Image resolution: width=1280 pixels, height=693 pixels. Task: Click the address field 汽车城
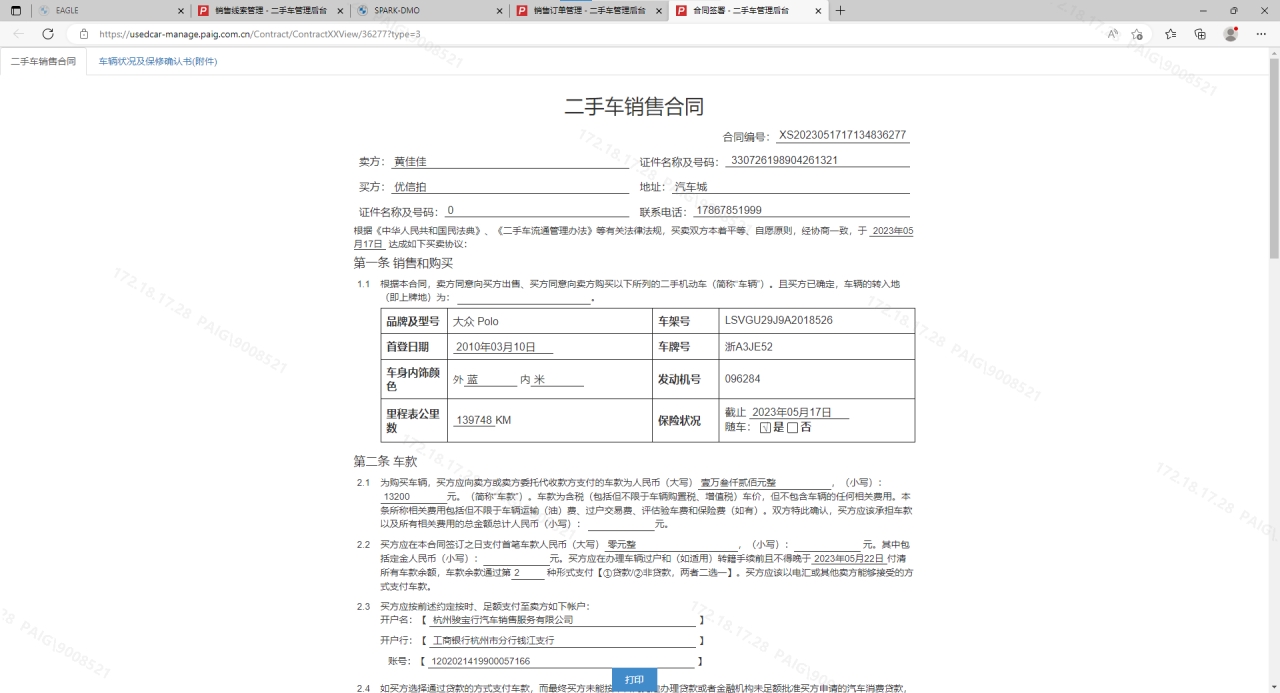pyautogui.click(x=790, y=187)
